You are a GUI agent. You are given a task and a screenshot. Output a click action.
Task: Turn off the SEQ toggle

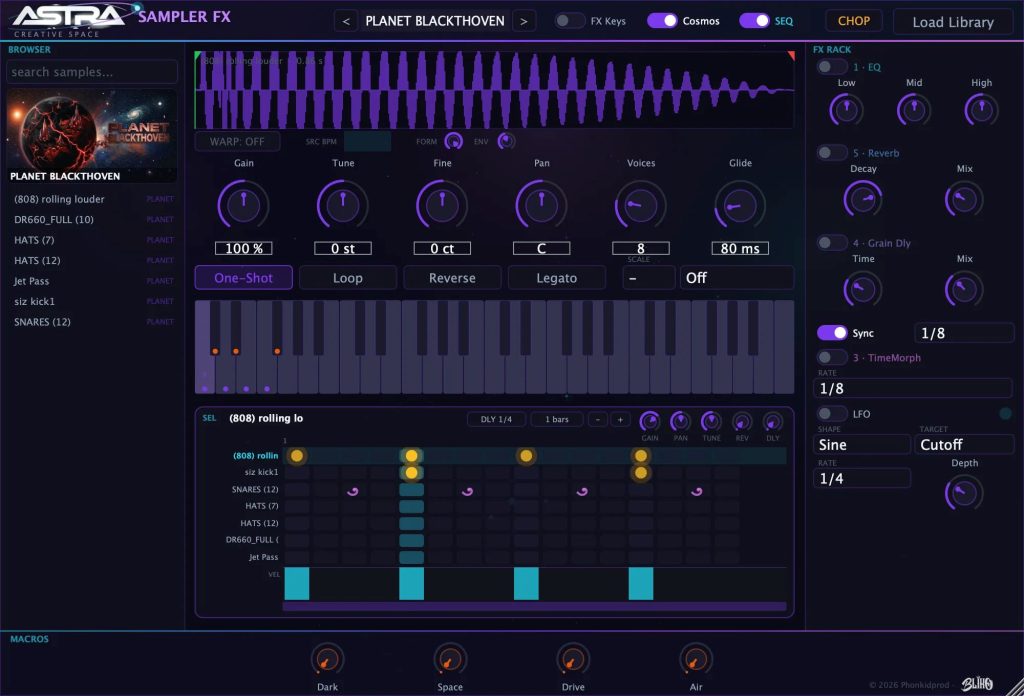pos(754,21)
